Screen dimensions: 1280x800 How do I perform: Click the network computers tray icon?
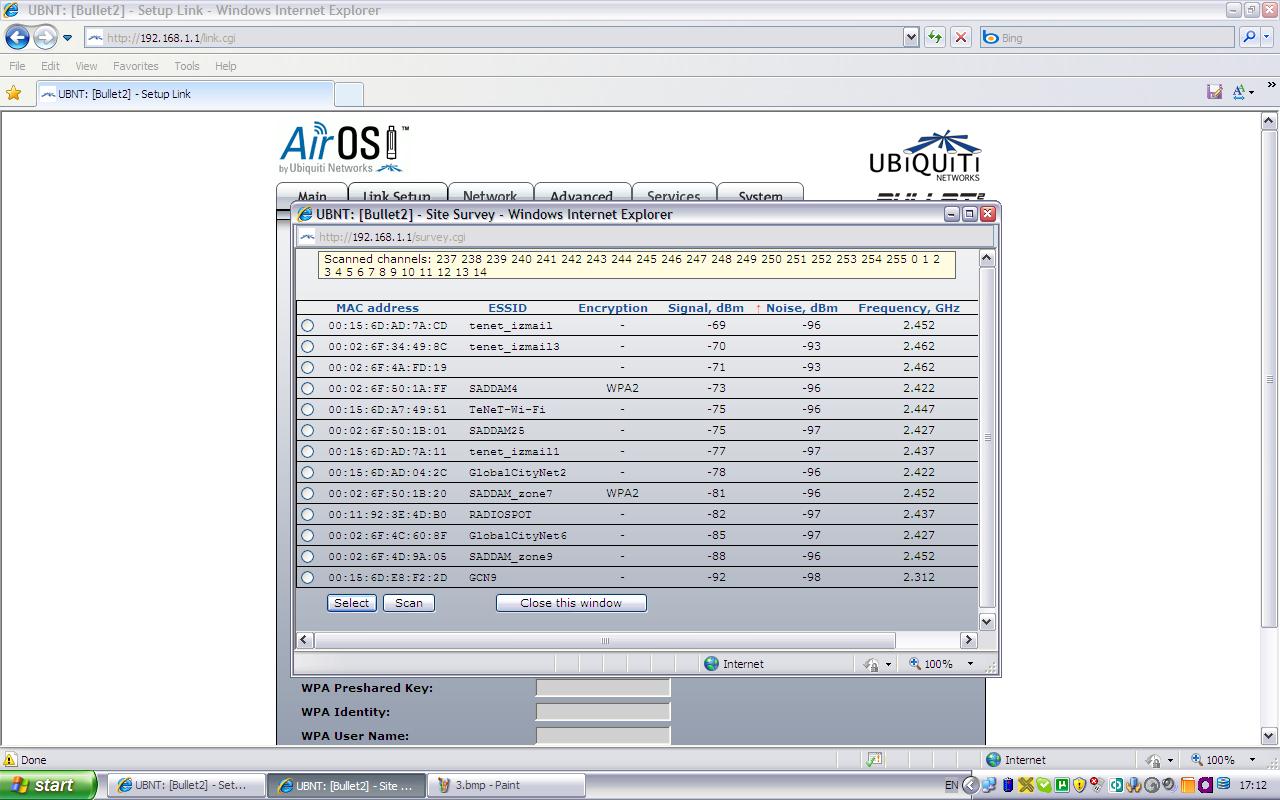[x=989, y=785]
